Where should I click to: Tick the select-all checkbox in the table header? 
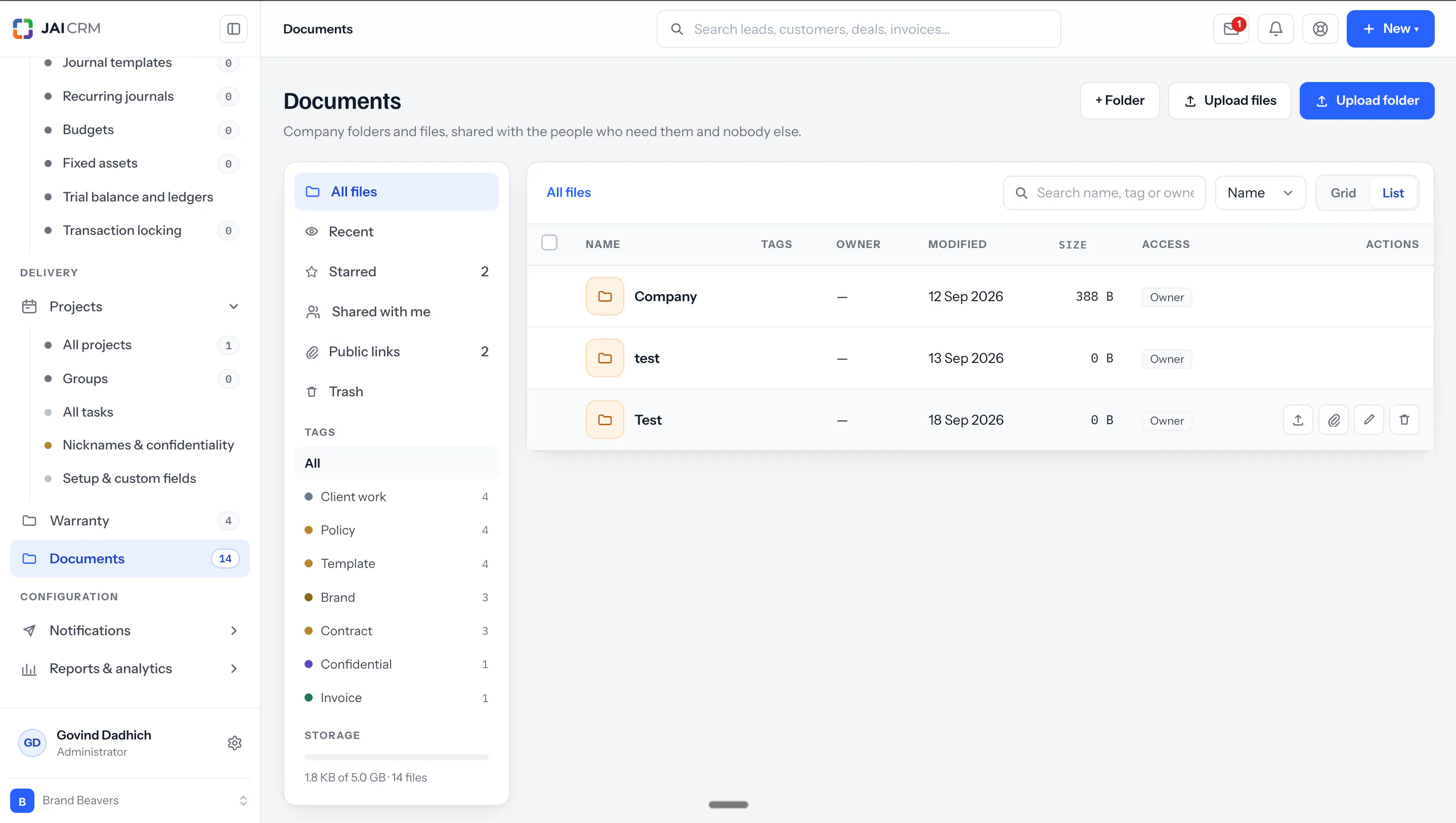point(549,242)
